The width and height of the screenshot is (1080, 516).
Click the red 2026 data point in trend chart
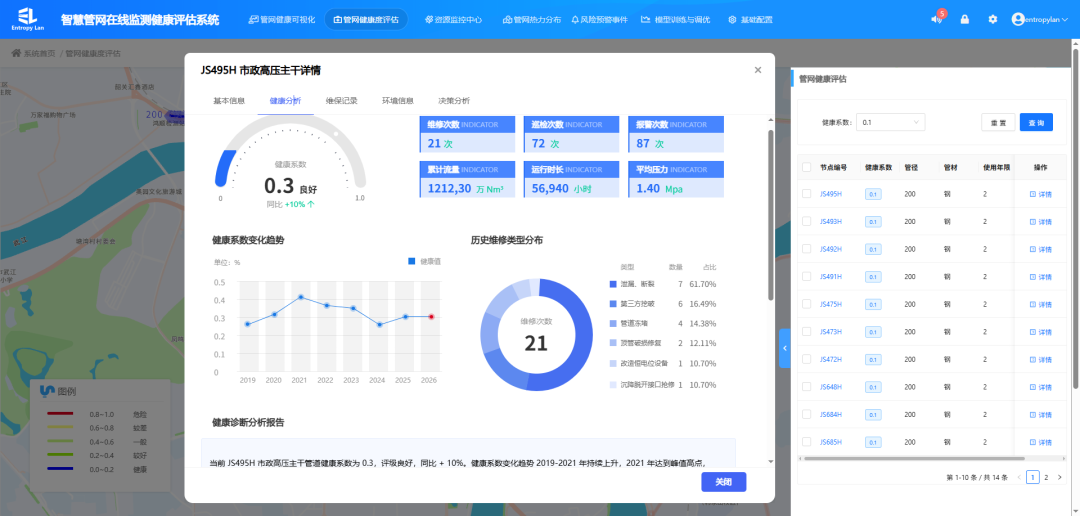click(431, 317)
